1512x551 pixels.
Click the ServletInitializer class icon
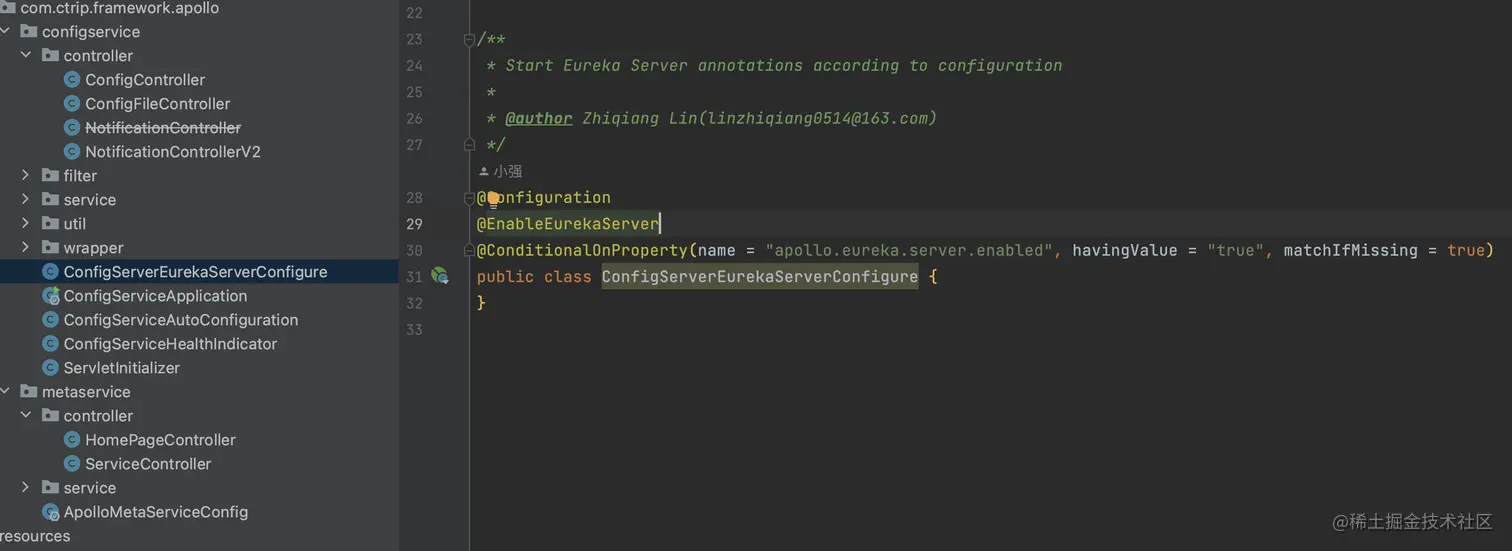coord(50,368)
